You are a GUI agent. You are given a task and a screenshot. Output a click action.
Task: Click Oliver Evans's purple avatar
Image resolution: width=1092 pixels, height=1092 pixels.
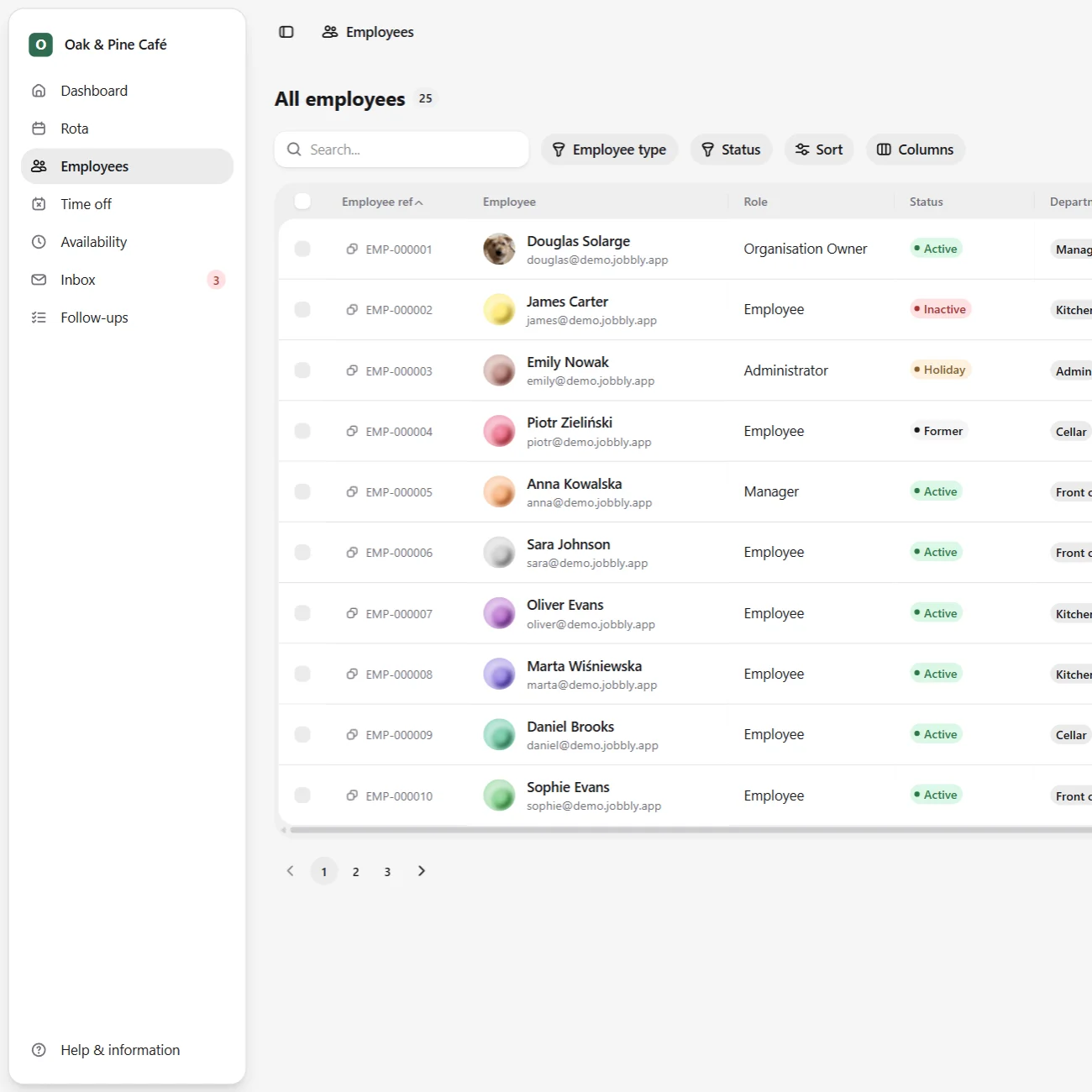click(x=499, y=613)
